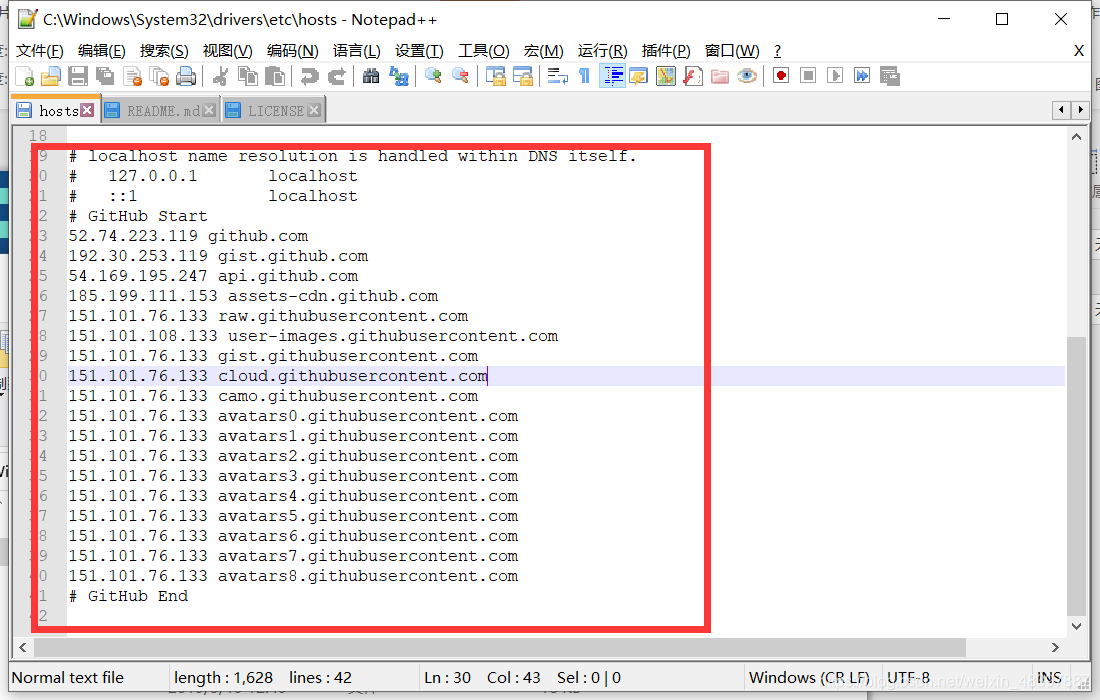
Task: Toggle synchronized horizontal scrolling
Action: tap(523, 76)
